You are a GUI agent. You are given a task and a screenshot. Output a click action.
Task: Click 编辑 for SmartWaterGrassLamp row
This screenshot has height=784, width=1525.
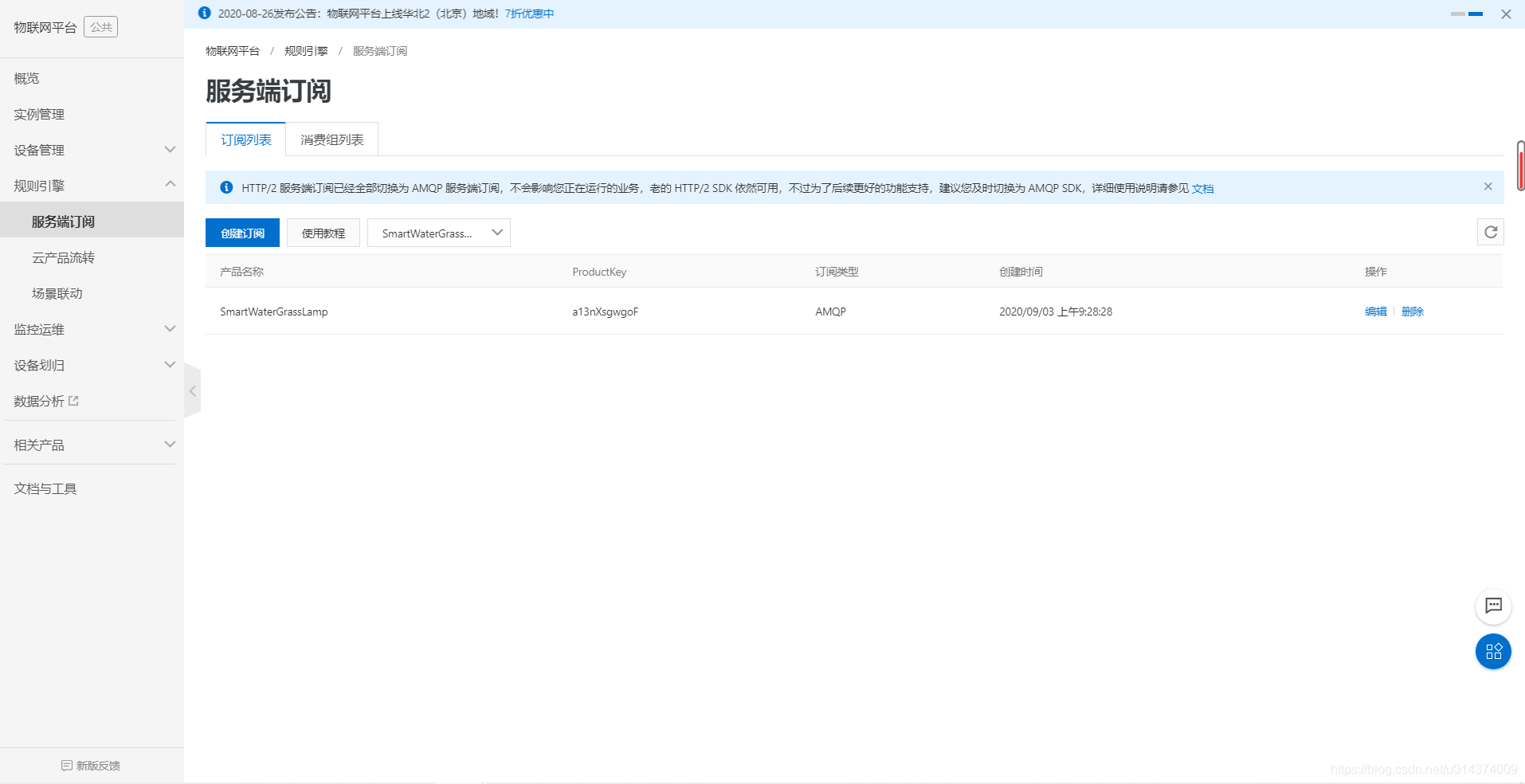coord(1375,312)
